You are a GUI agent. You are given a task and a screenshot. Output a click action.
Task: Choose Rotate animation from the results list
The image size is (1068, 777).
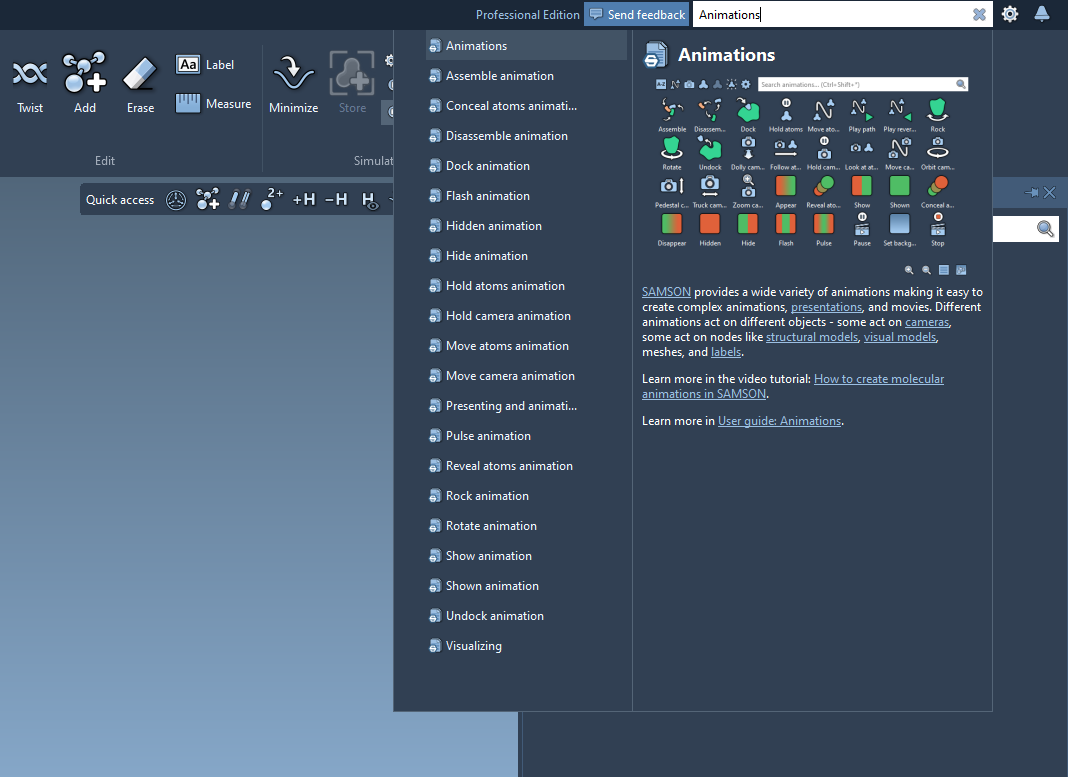tap(491, 526)
